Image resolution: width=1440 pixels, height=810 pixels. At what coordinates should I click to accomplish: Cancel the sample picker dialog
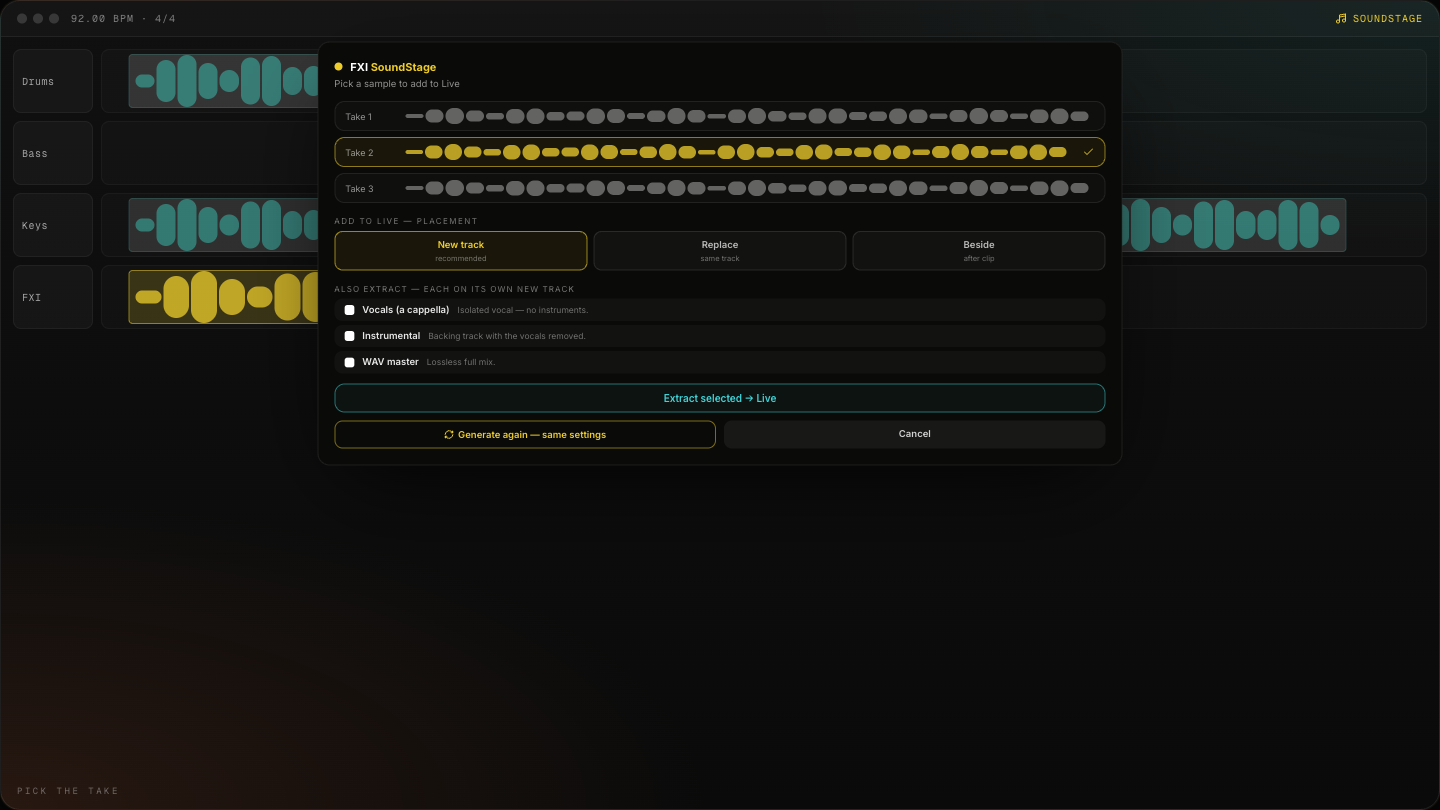pos(914,434)
